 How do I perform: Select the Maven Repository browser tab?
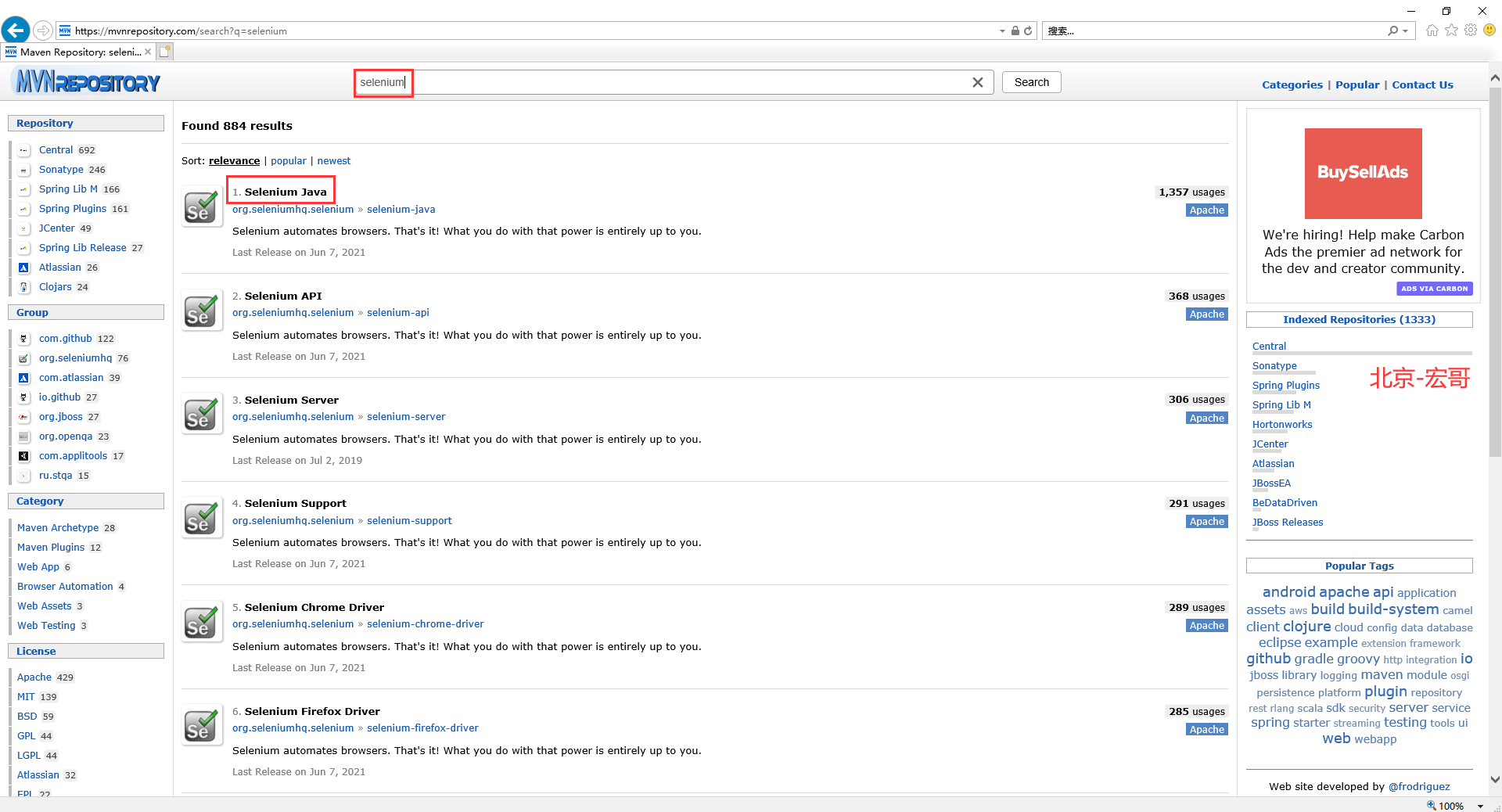(77, 52)
